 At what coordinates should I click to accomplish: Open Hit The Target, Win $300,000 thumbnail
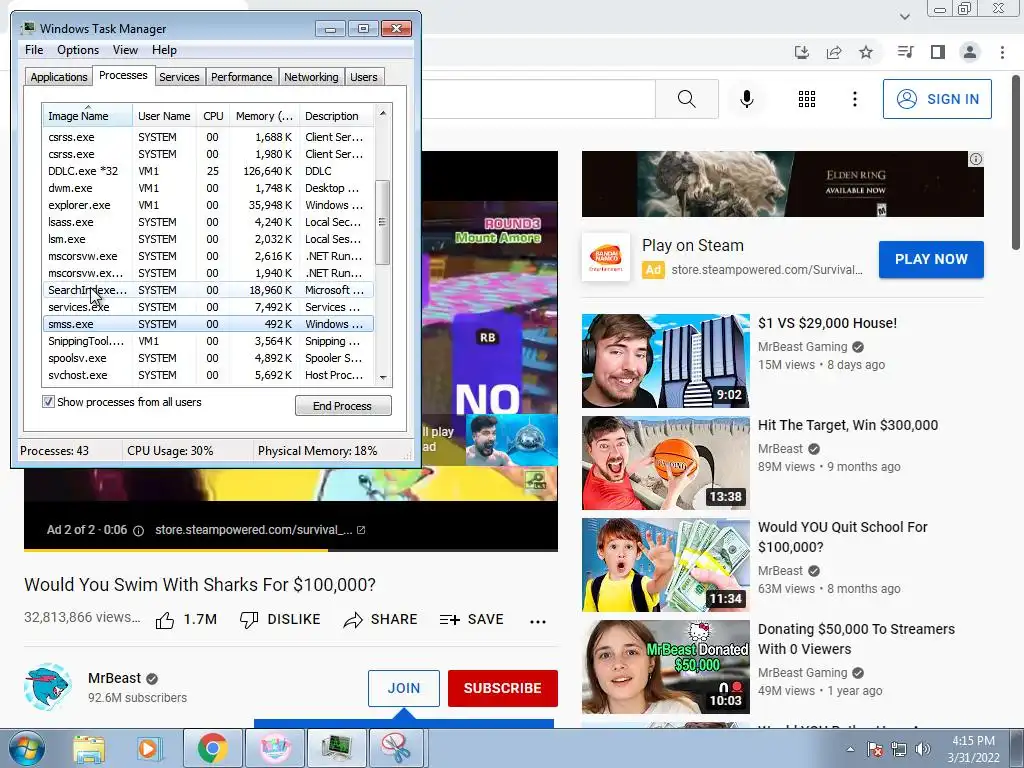665,463
